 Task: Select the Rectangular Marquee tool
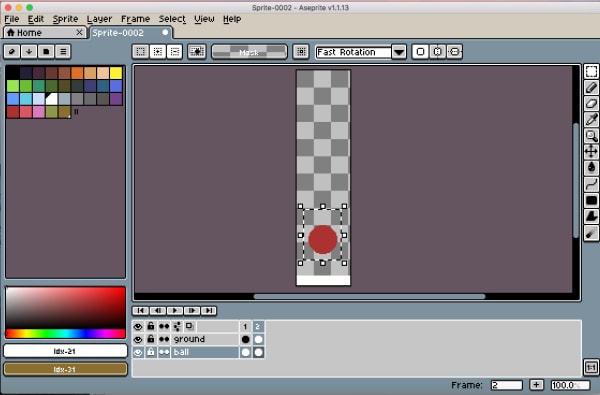pos(591,72)
